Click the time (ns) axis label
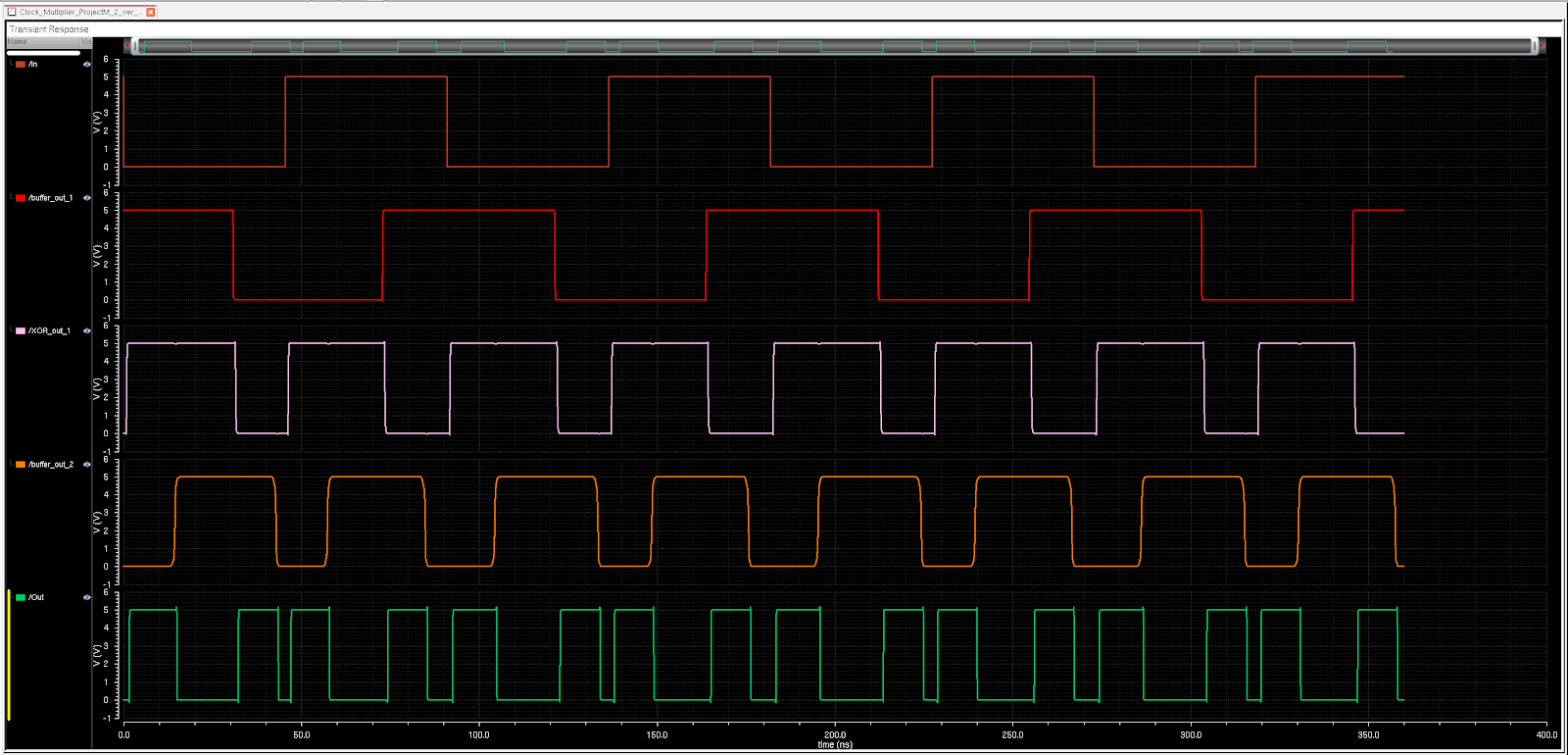The image size is (1568, 755). tap(835, 745)
